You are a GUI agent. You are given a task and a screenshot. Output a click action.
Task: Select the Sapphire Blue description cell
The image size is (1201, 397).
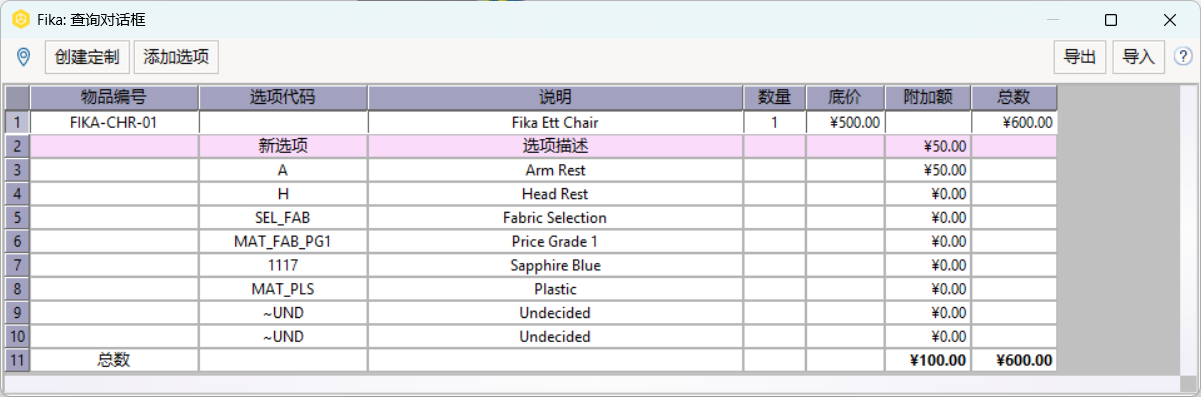pyautogui.click(x=555, y=265)
